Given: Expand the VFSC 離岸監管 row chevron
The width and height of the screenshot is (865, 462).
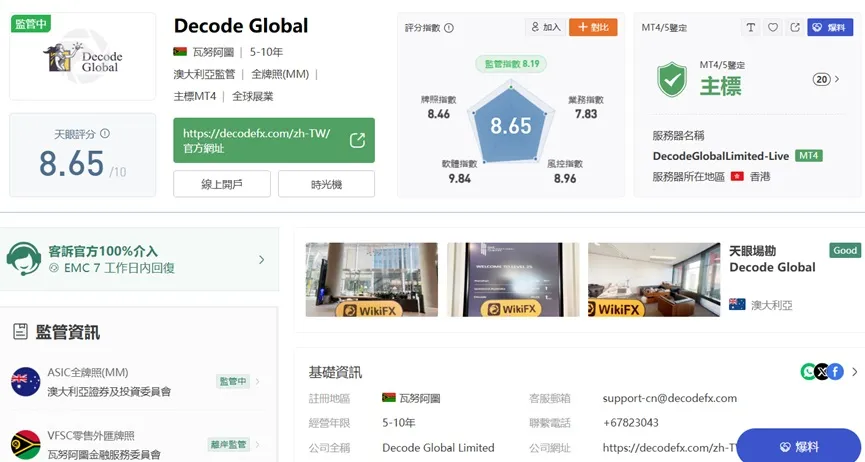Looking at the screenshot, I should coord(257,444).
